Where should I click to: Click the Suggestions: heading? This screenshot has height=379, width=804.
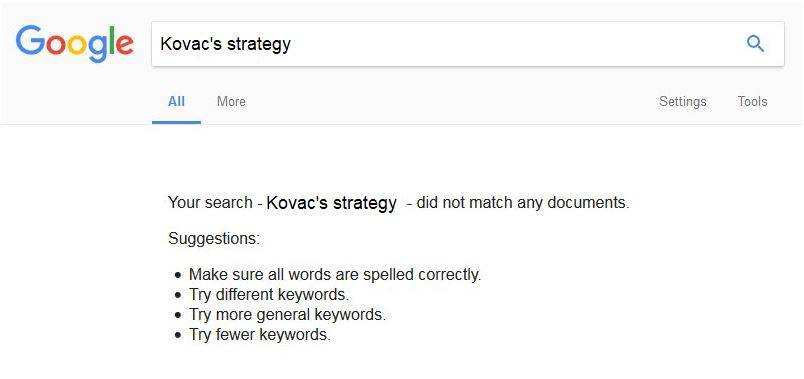click(214, 239)
